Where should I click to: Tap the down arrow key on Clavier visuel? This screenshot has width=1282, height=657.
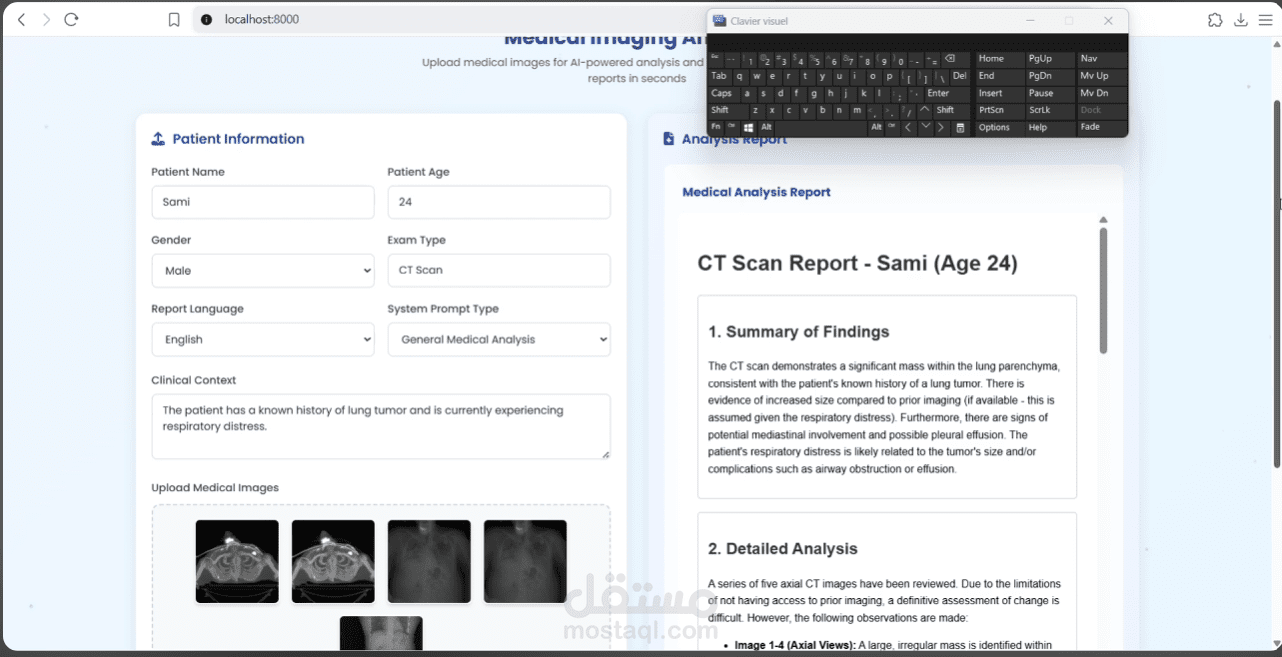click(926, 128)
